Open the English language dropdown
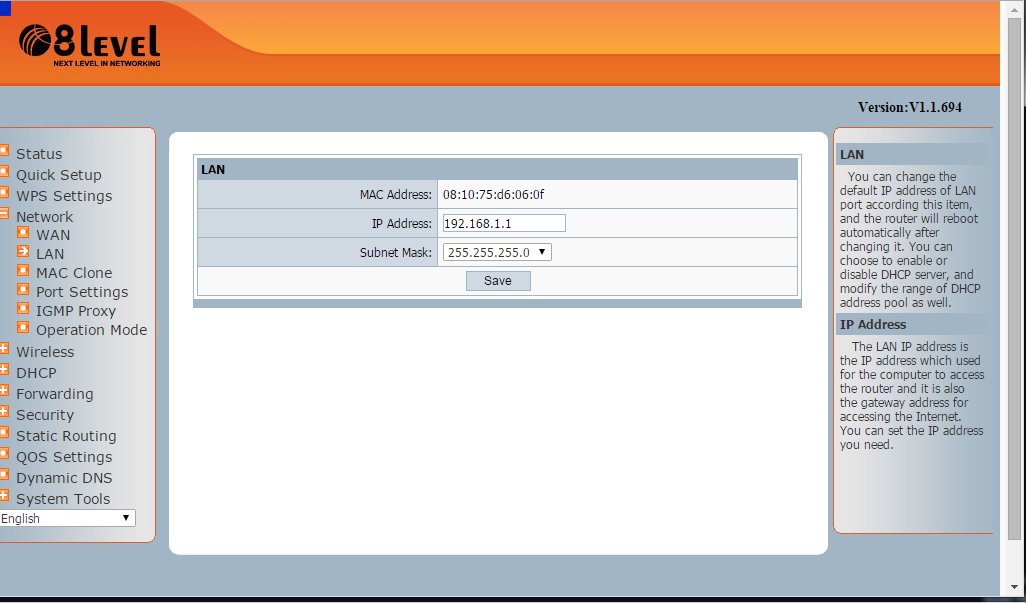 point(67,518)
